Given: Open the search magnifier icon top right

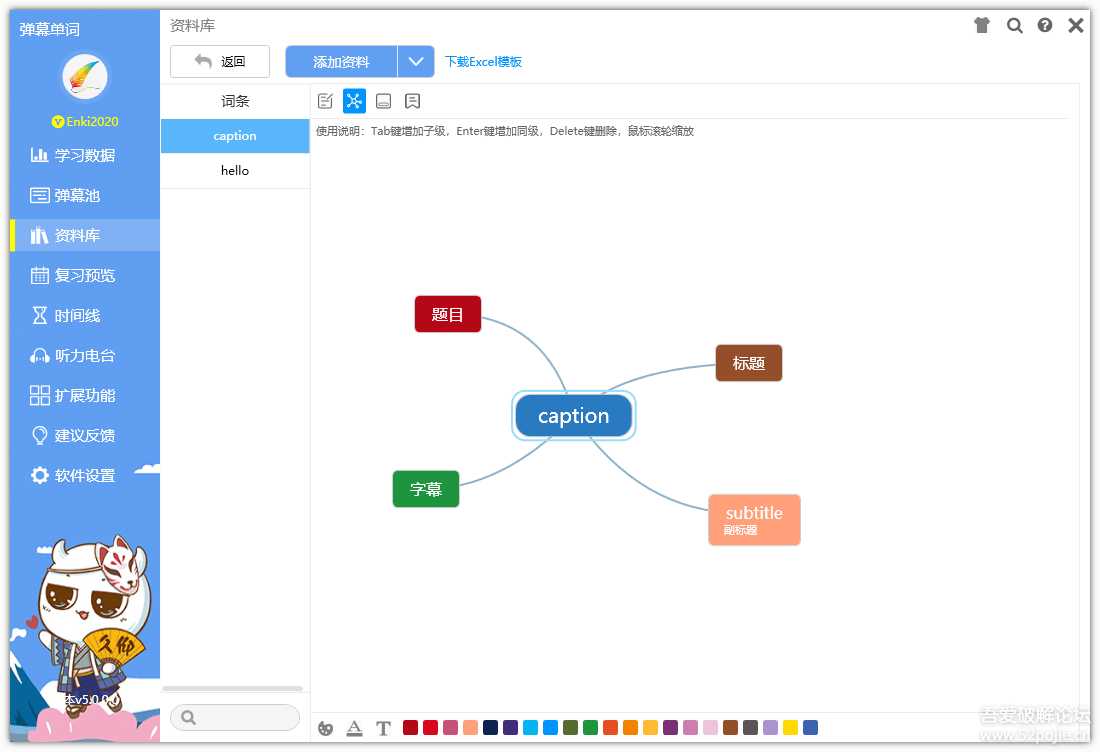Looking at the screenshot, I should click(1014, 26).
